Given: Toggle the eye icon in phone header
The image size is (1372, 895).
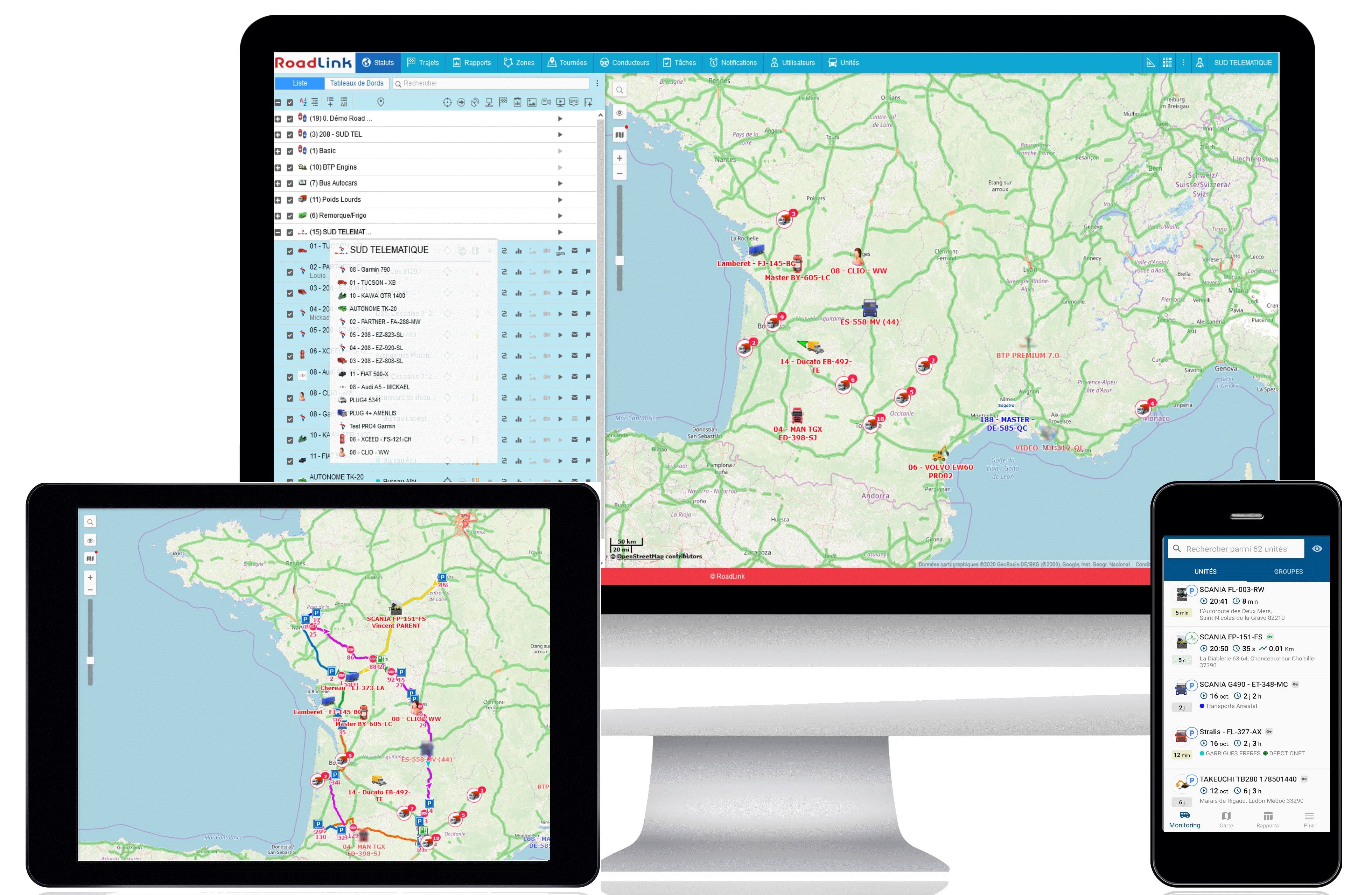Looking at the screenshot, I should 1317,548.
